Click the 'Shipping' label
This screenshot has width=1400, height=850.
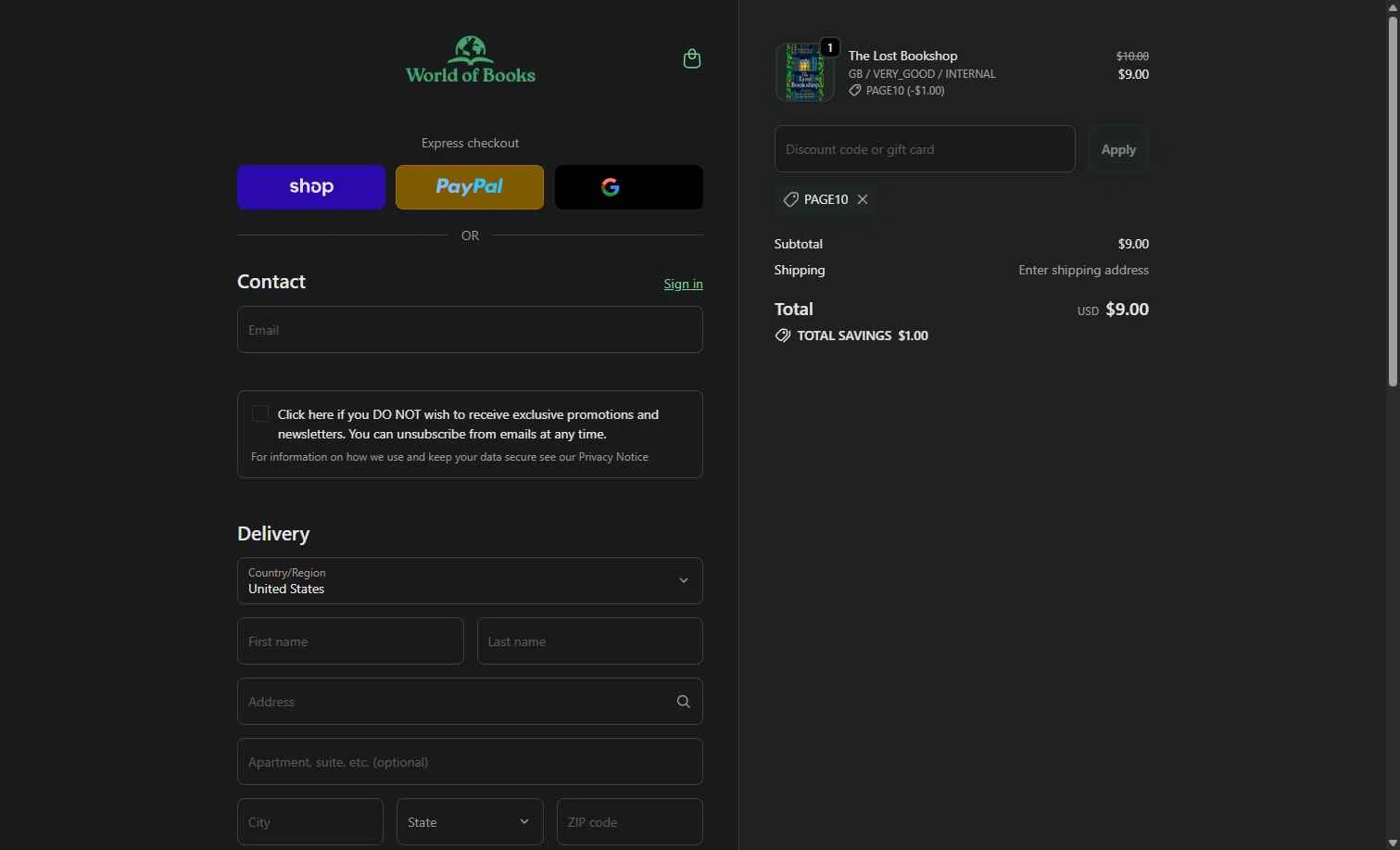pos(800,271)
